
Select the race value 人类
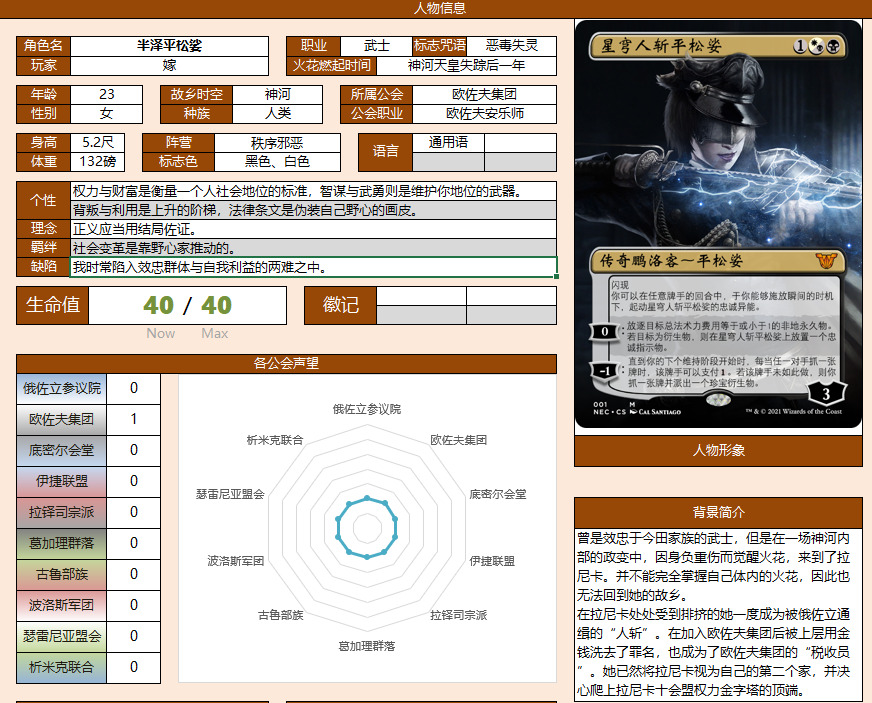point(277,113)
